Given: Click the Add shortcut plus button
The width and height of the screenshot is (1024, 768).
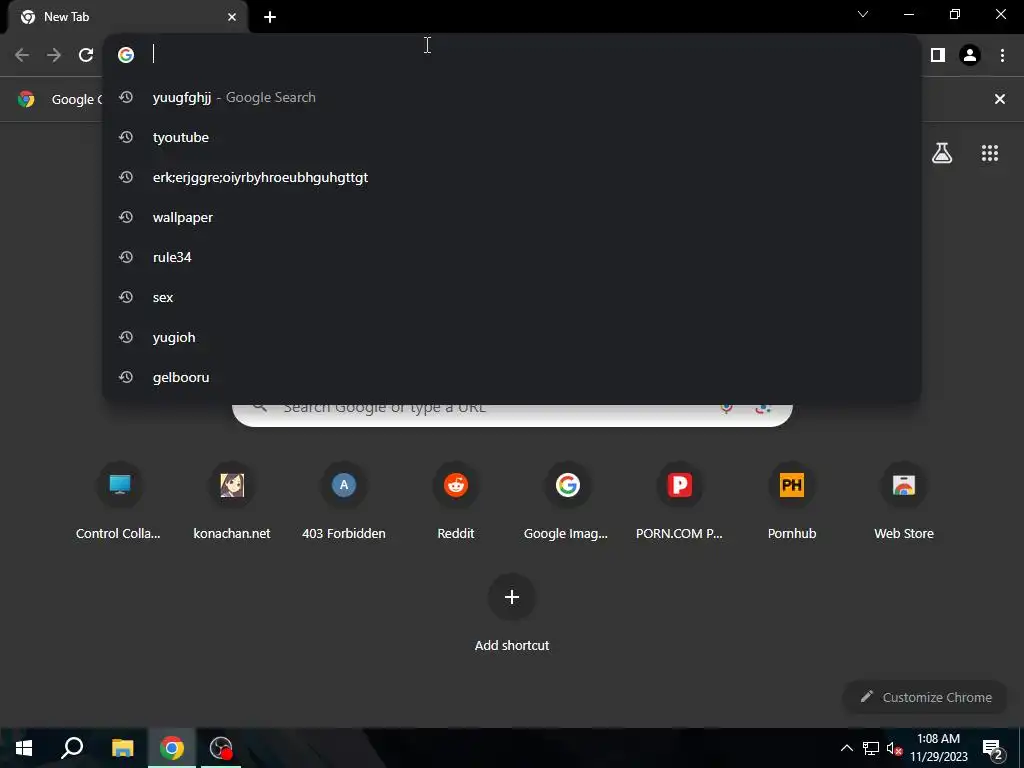Looking at the screenshot, I should tap(512, 597).
